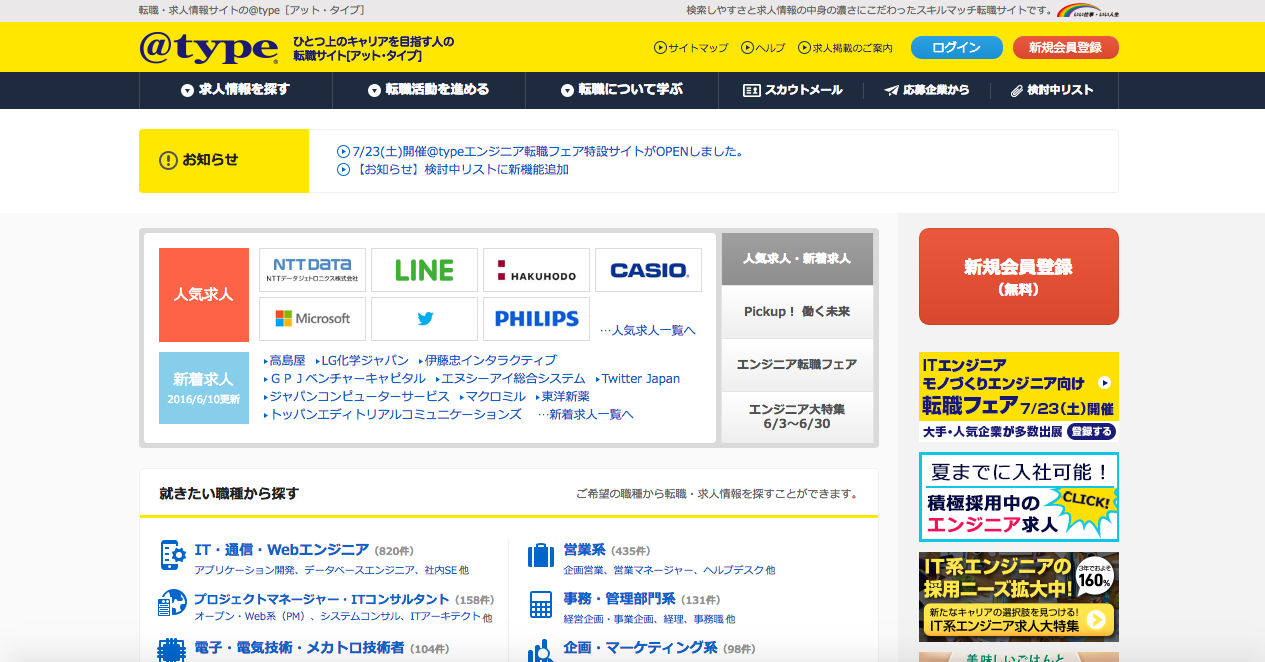1265x662 pixels.
Task: Click the large 新規会員登録（無料） button
Action: [x=1019, y=276]
